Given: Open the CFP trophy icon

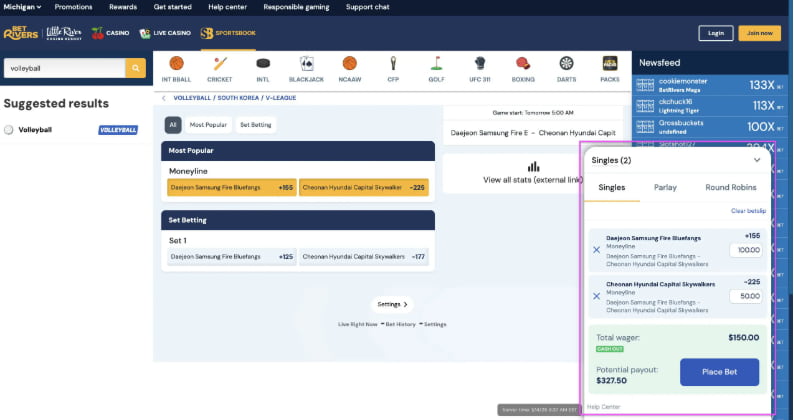Looking at the screenshot, I should [x=393, y=63].
